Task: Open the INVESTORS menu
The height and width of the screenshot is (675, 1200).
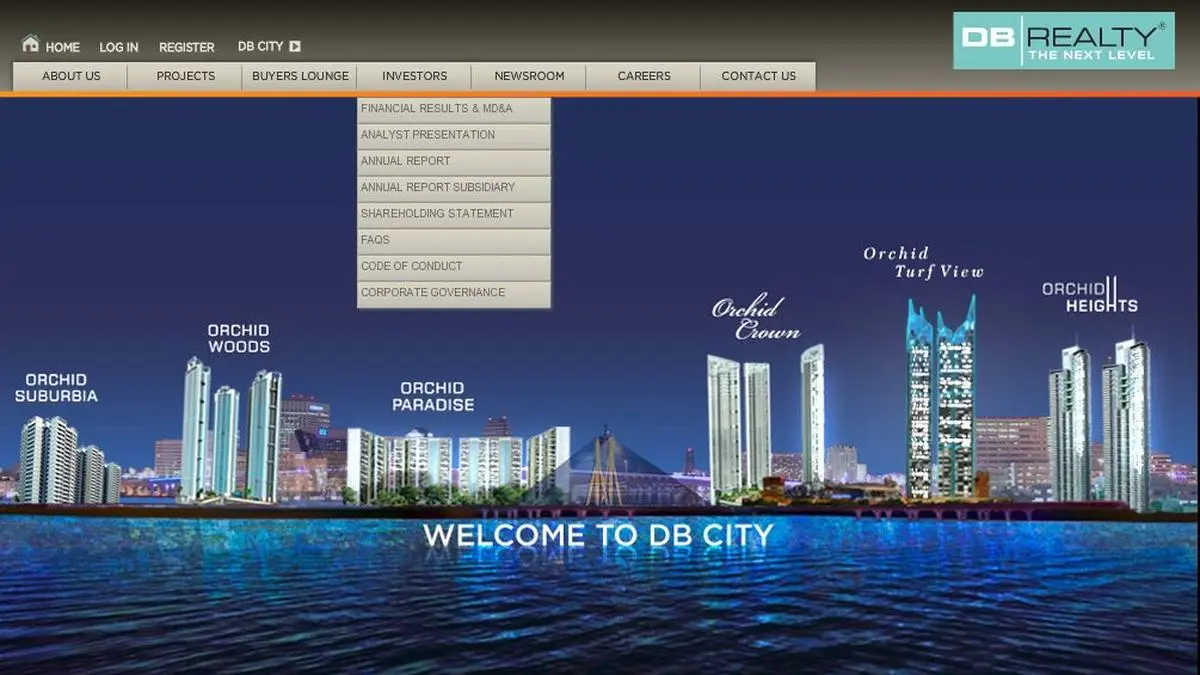Action: click(414, 76)
